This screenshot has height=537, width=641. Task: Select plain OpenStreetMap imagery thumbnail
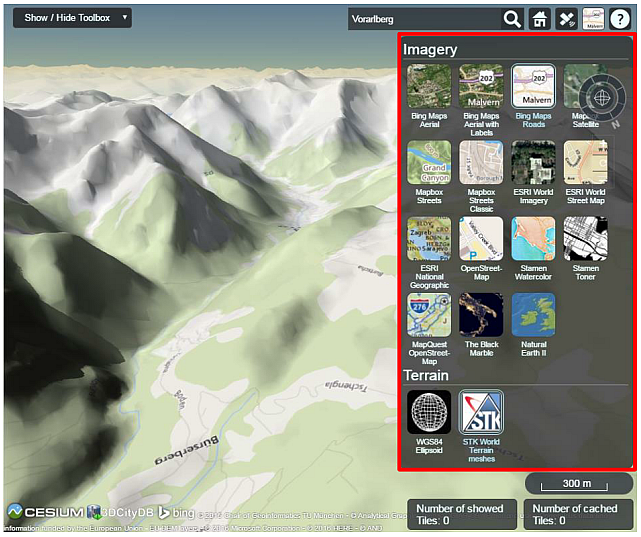tap(481, 239)
